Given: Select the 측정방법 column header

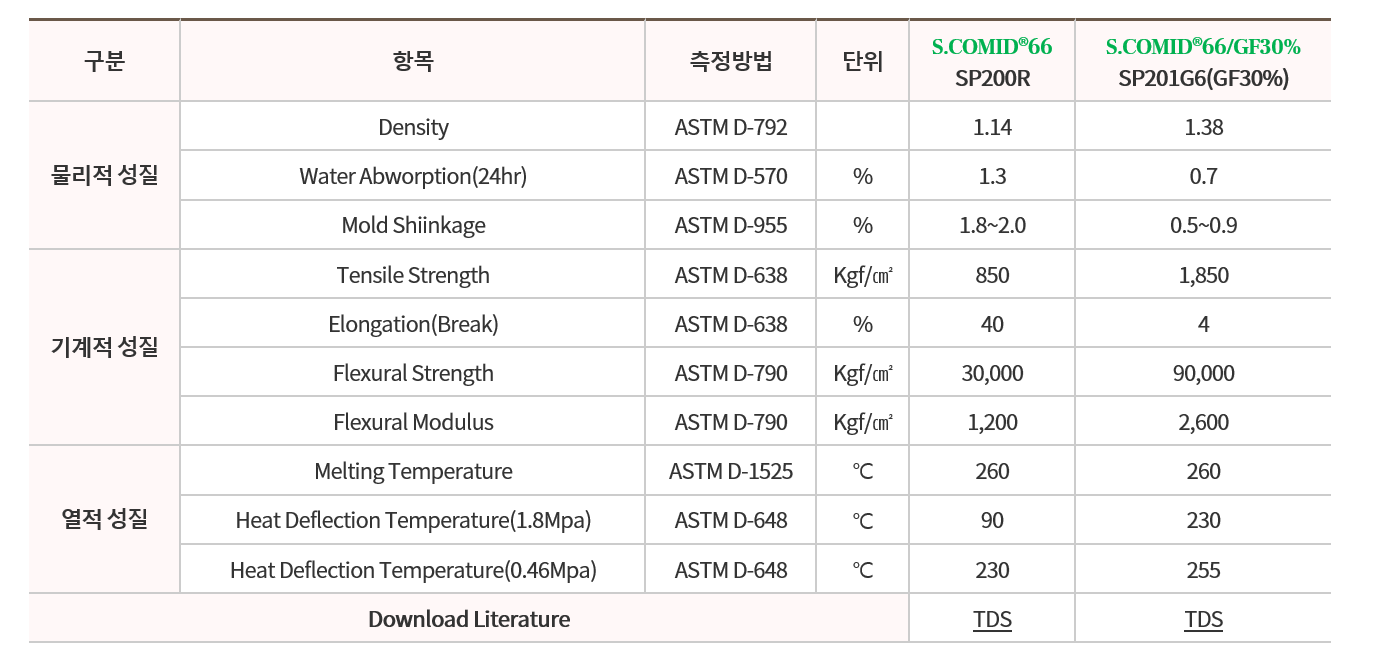Looking at the screenshot, I should coord(731,61).
